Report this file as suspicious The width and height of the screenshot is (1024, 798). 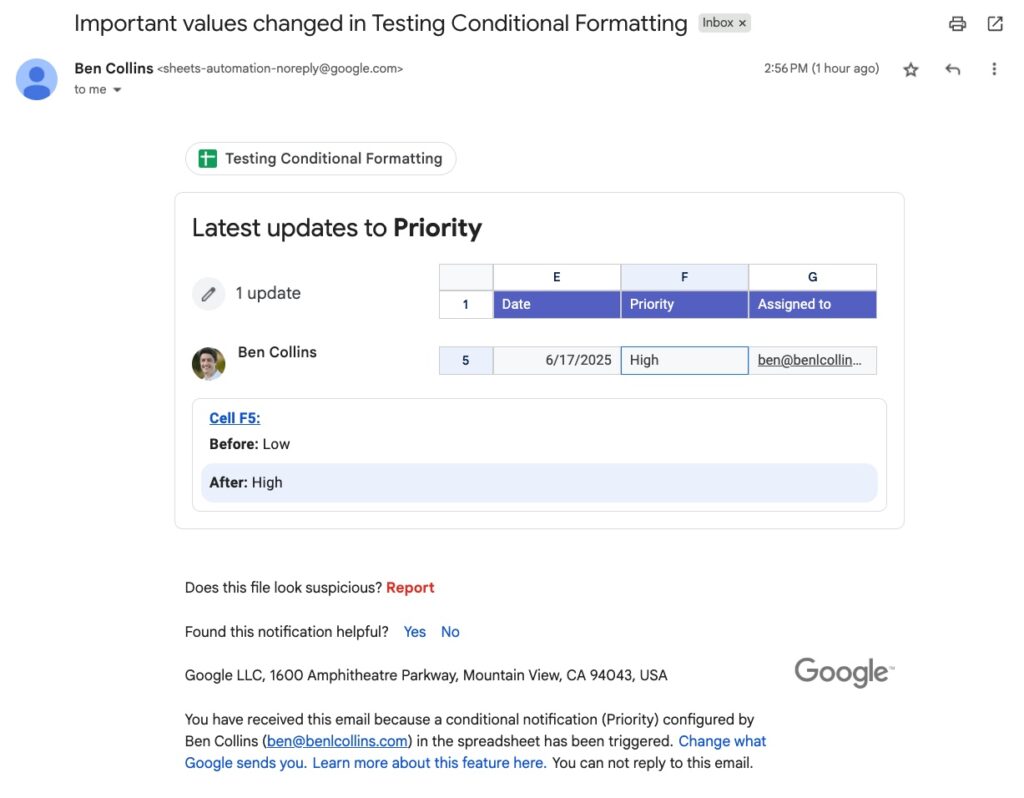pyautogui.click(x=410, y=588)
